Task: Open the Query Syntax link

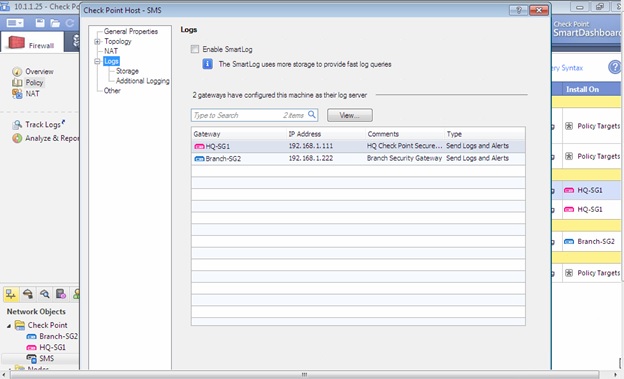Action: [567, 68]
